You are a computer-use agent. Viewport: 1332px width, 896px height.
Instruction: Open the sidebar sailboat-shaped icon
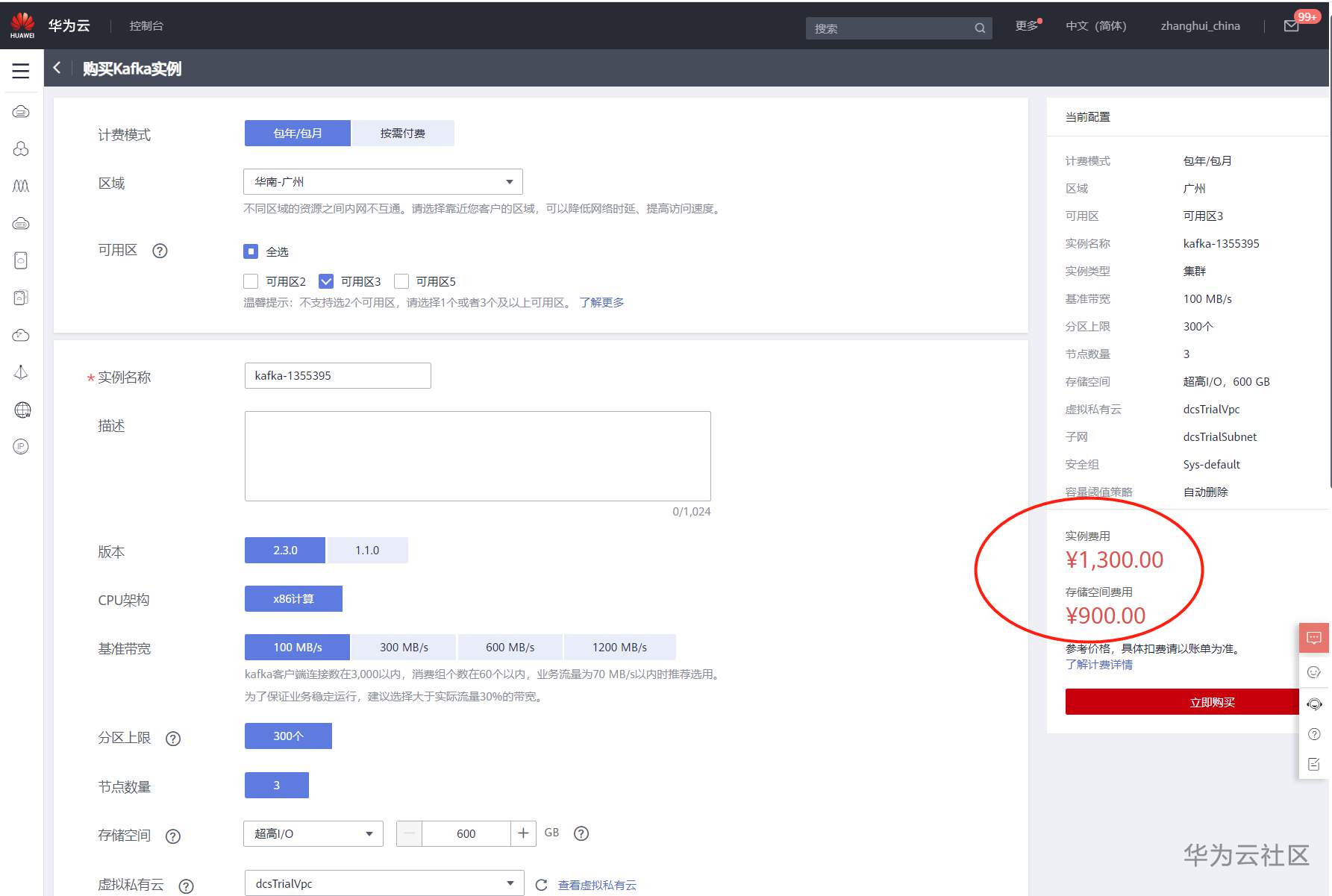point(21,372)
